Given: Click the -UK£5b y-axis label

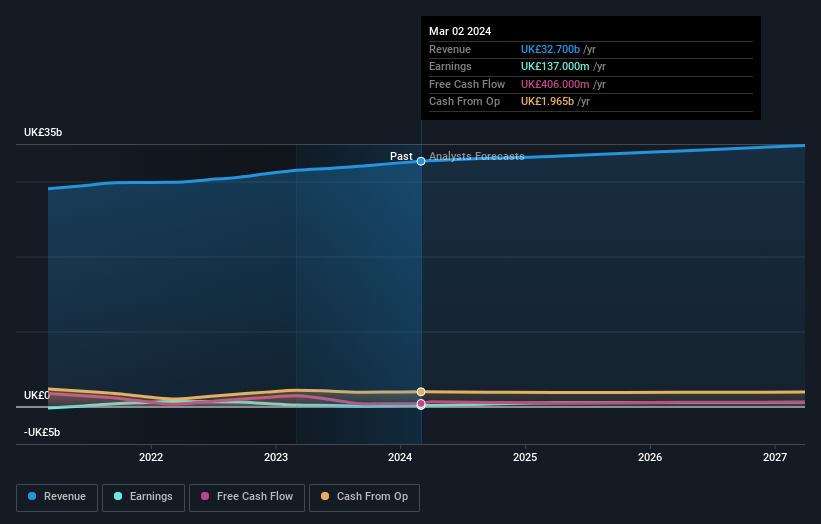Looking at the screenshot, I should [42, 432].
